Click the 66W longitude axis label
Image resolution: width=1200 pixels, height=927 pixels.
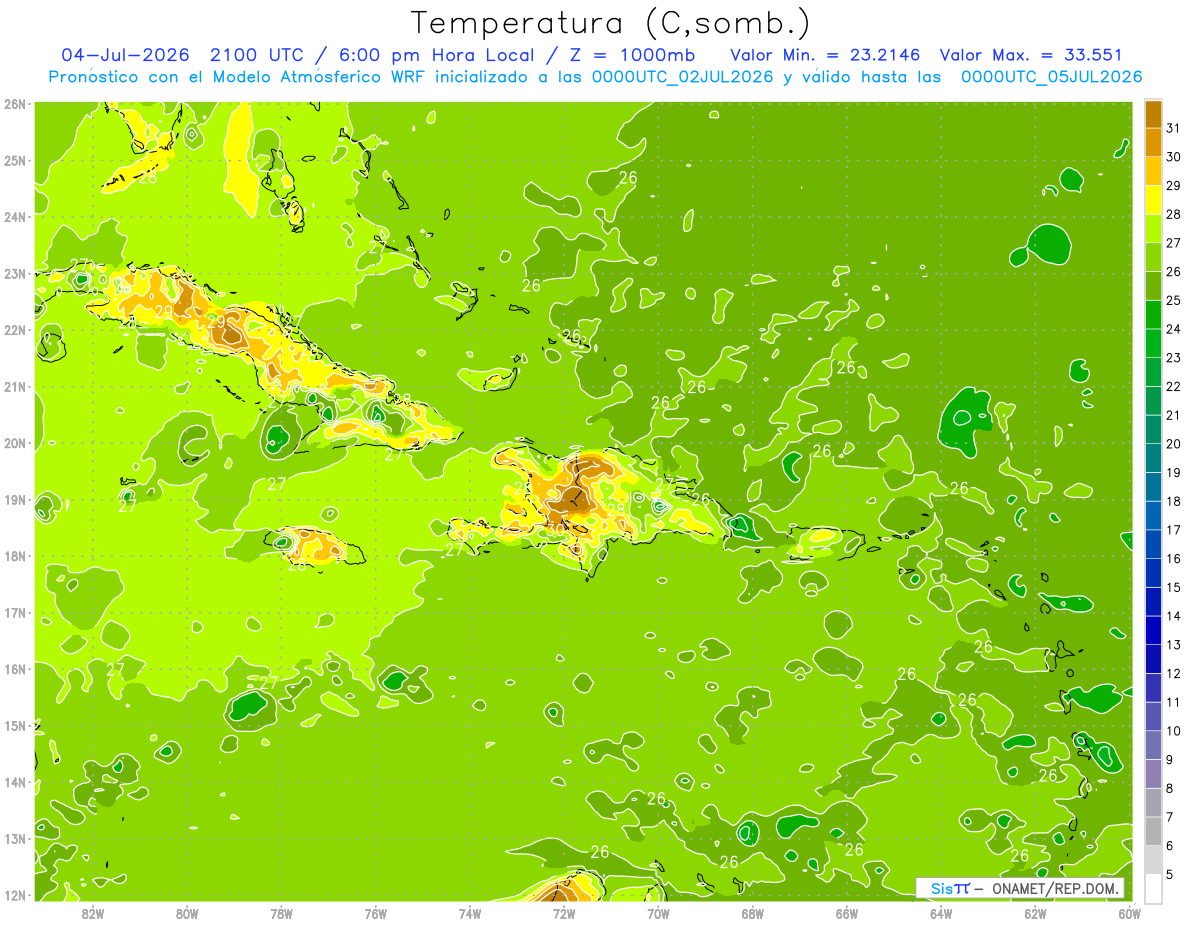pos(847,914)
